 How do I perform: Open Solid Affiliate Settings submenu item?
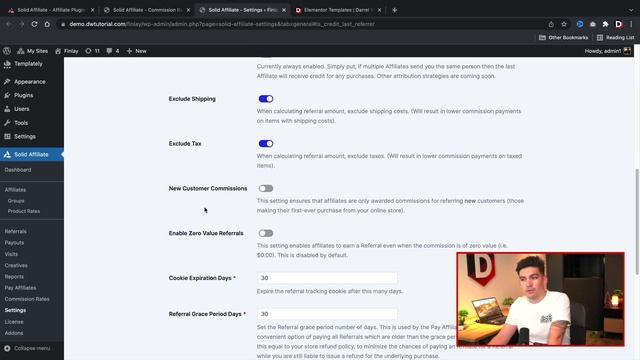coord(16,310)
